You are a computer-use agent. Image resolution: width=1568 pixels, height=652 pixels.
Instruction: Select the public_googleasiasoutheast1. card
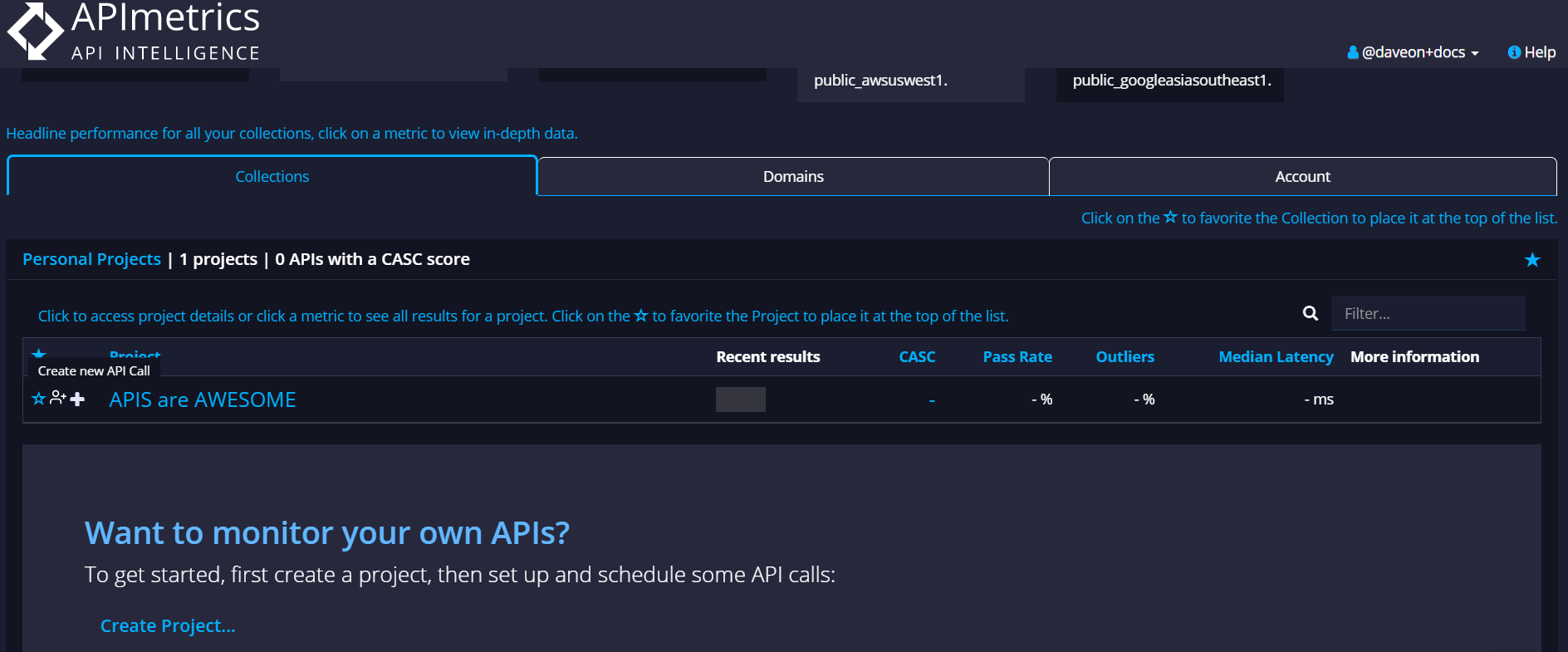(x=1169, y=84)
